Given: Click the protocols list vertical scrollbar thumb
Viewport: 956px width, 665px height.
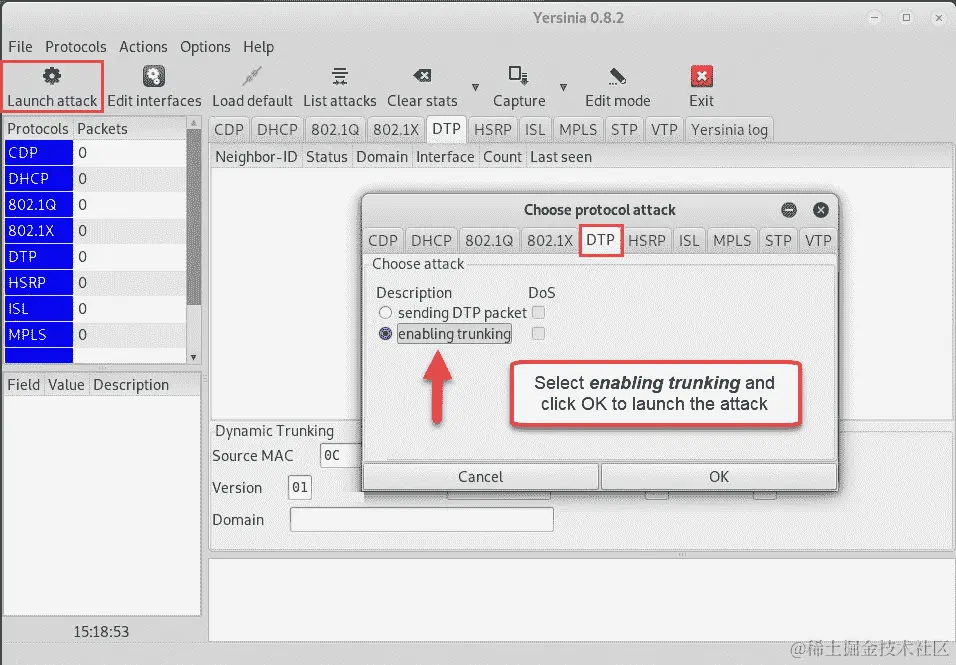Looking at the screenshot, I should [x=193, y=217].
